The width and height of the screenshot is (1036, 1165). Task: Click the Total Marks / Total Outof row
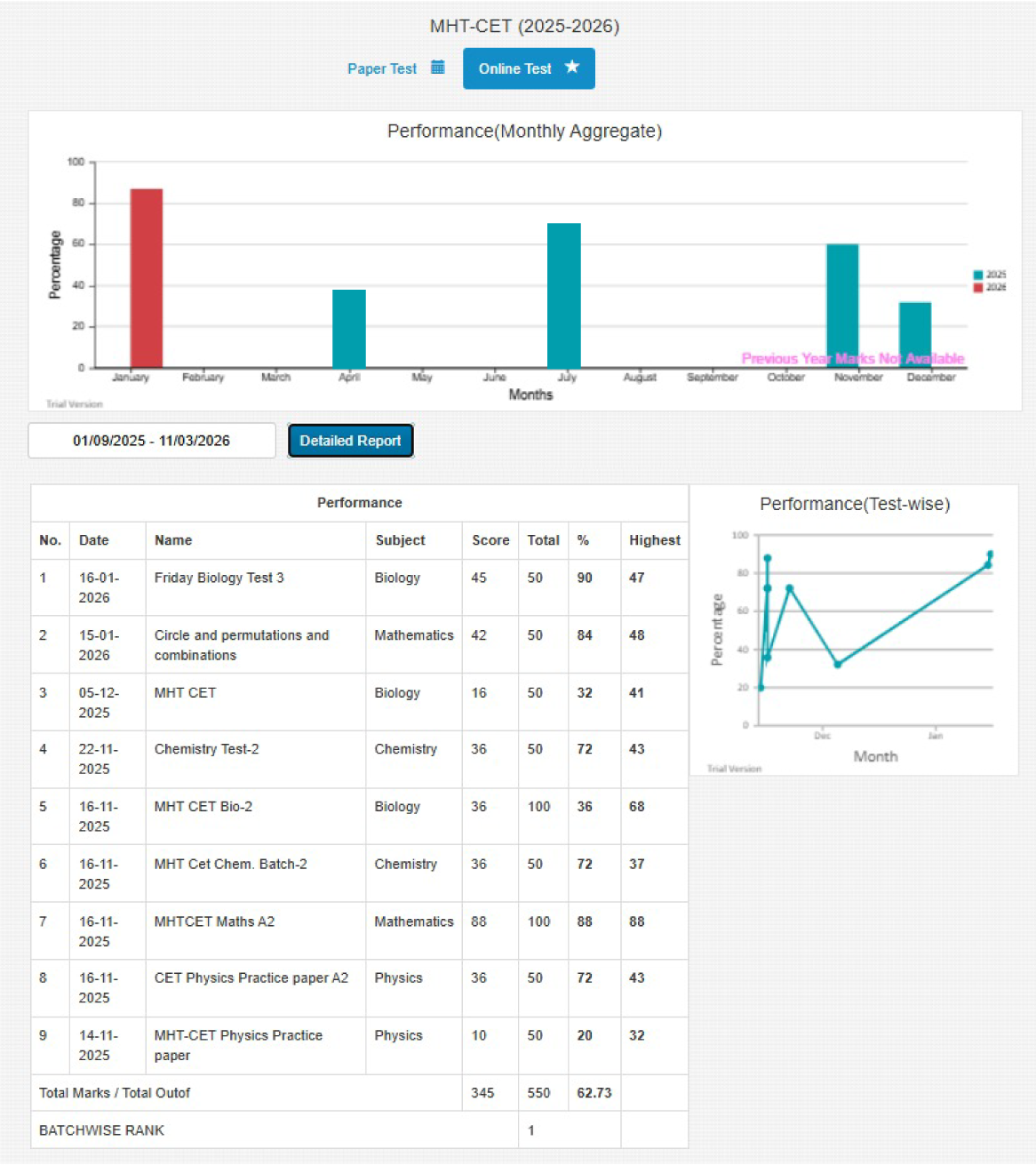tap(115, 1093)
